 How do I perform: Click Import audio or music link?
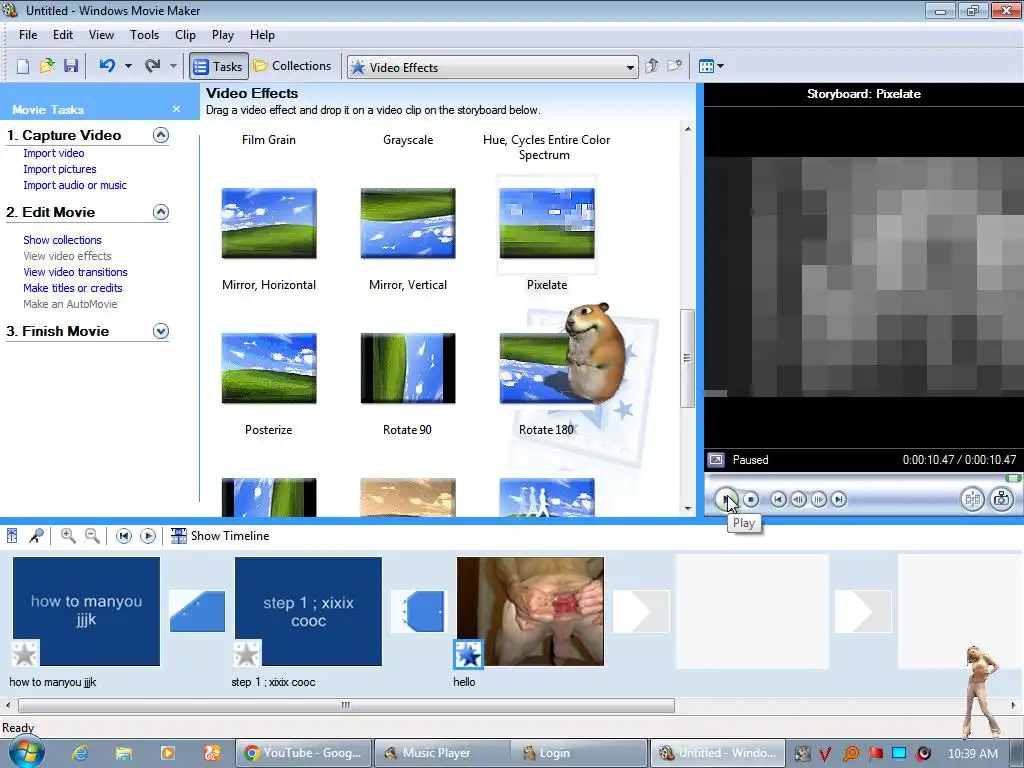[x=75, y=185]
